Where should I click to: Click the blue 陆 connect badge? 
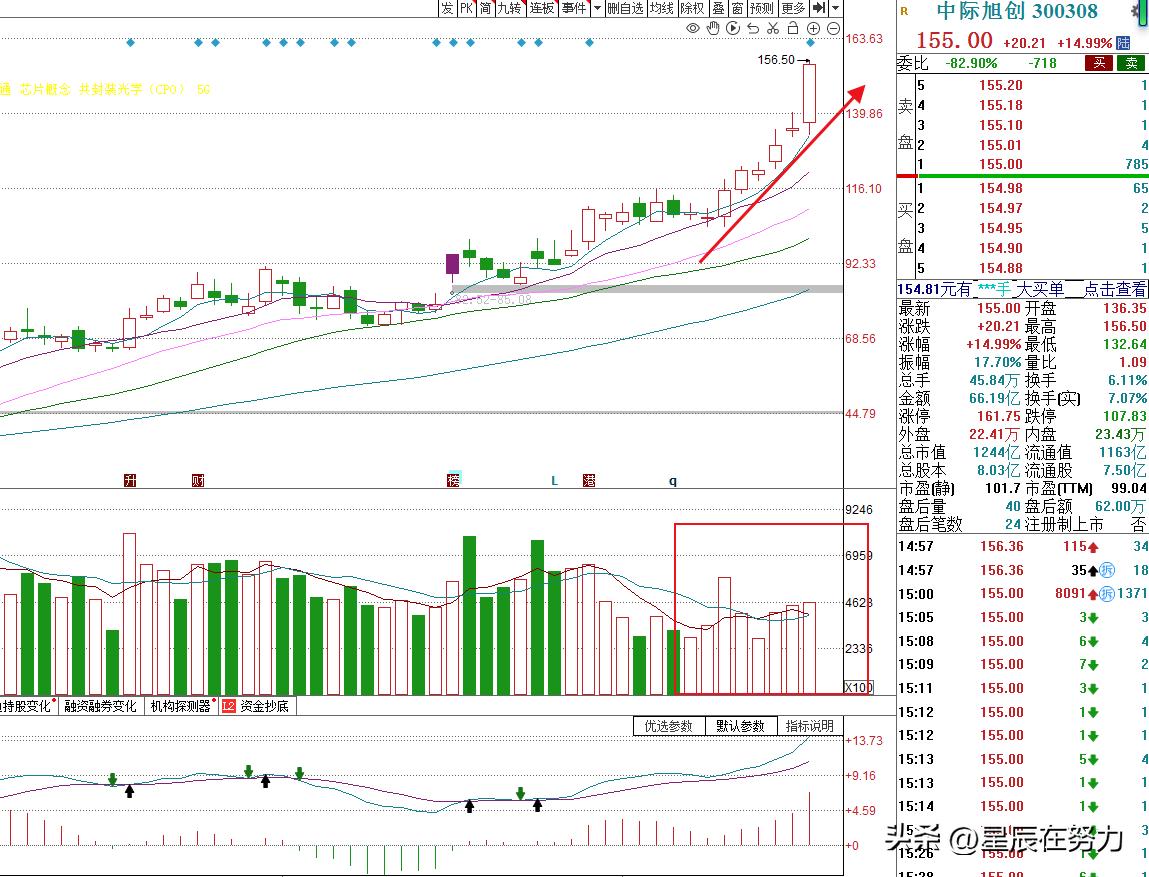coord(1123,43)
